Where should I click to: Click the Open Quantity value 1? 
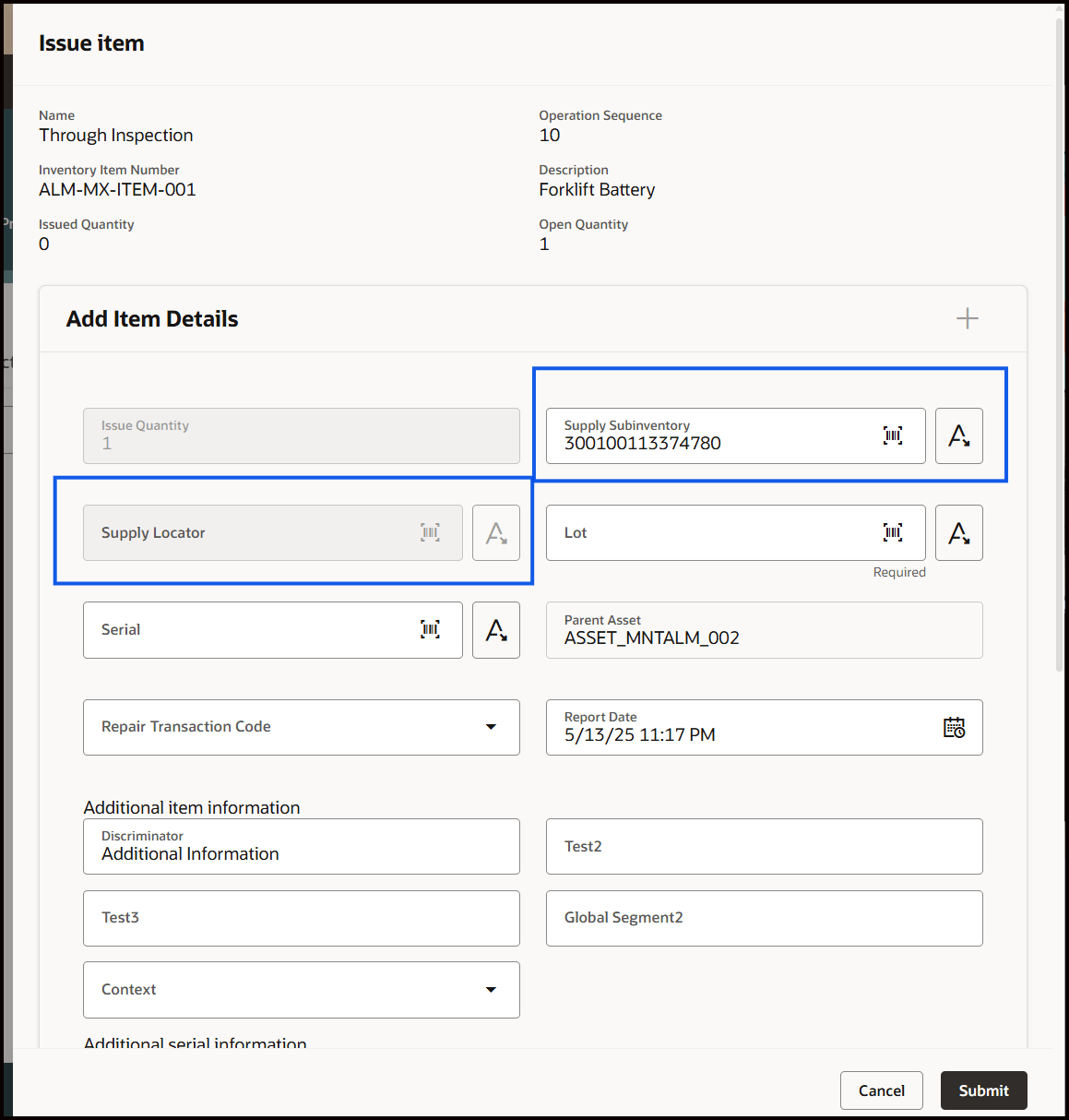click(544, 244)
